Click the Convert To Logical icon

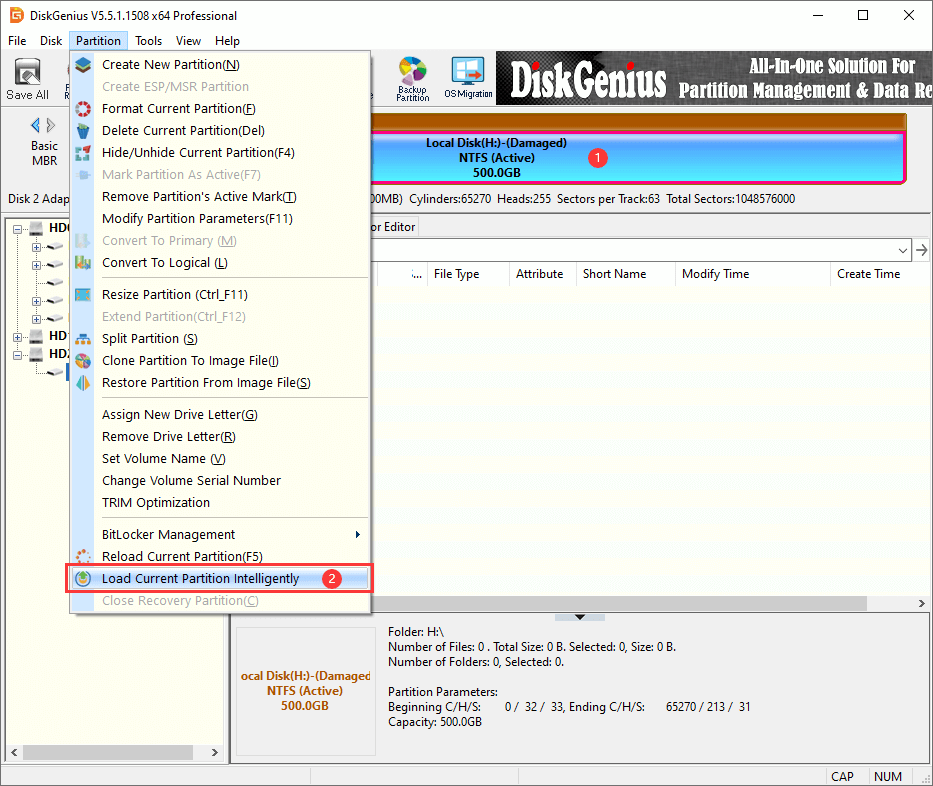[83, 262]
